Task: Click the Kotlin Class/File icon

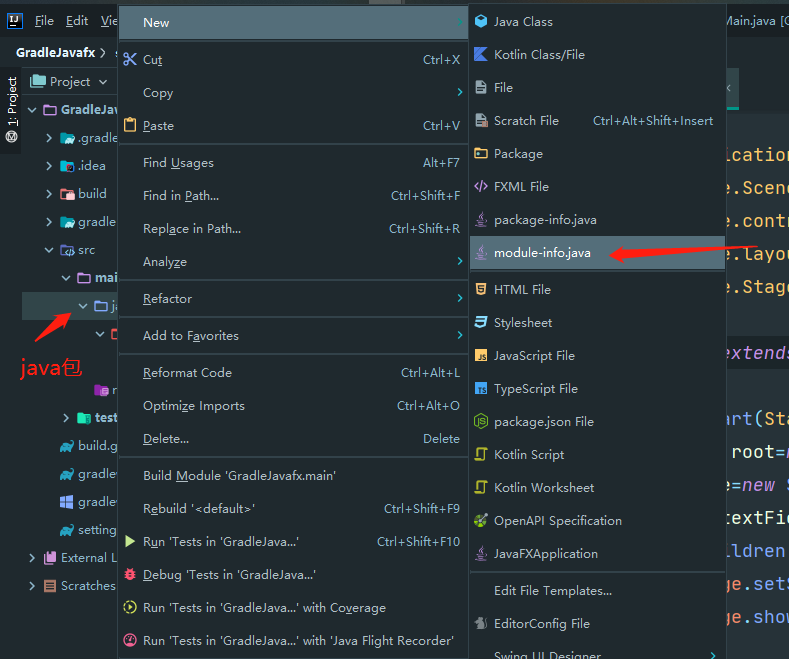Action: (481, 54)
